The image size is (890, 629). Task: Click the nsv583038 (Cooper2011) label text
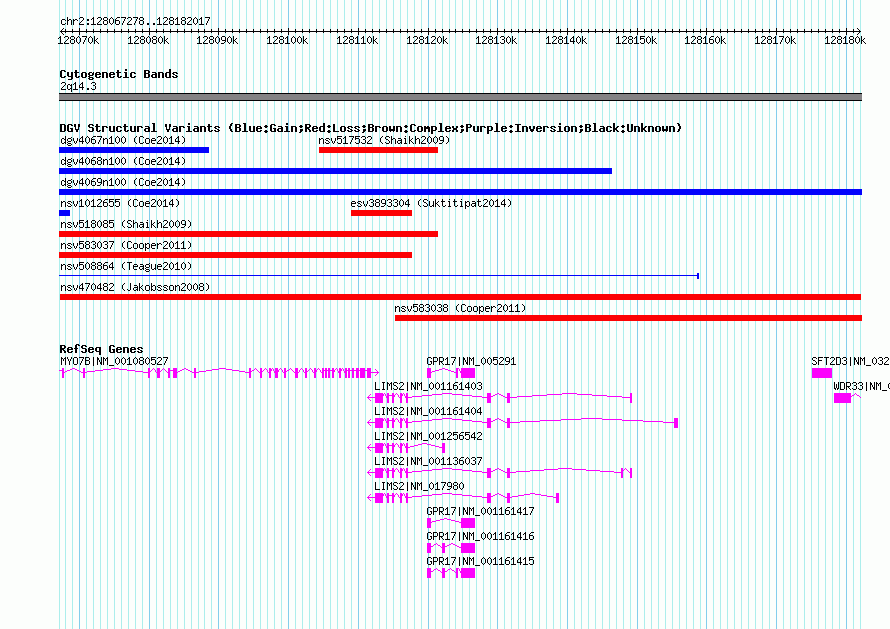click(460, 308)
